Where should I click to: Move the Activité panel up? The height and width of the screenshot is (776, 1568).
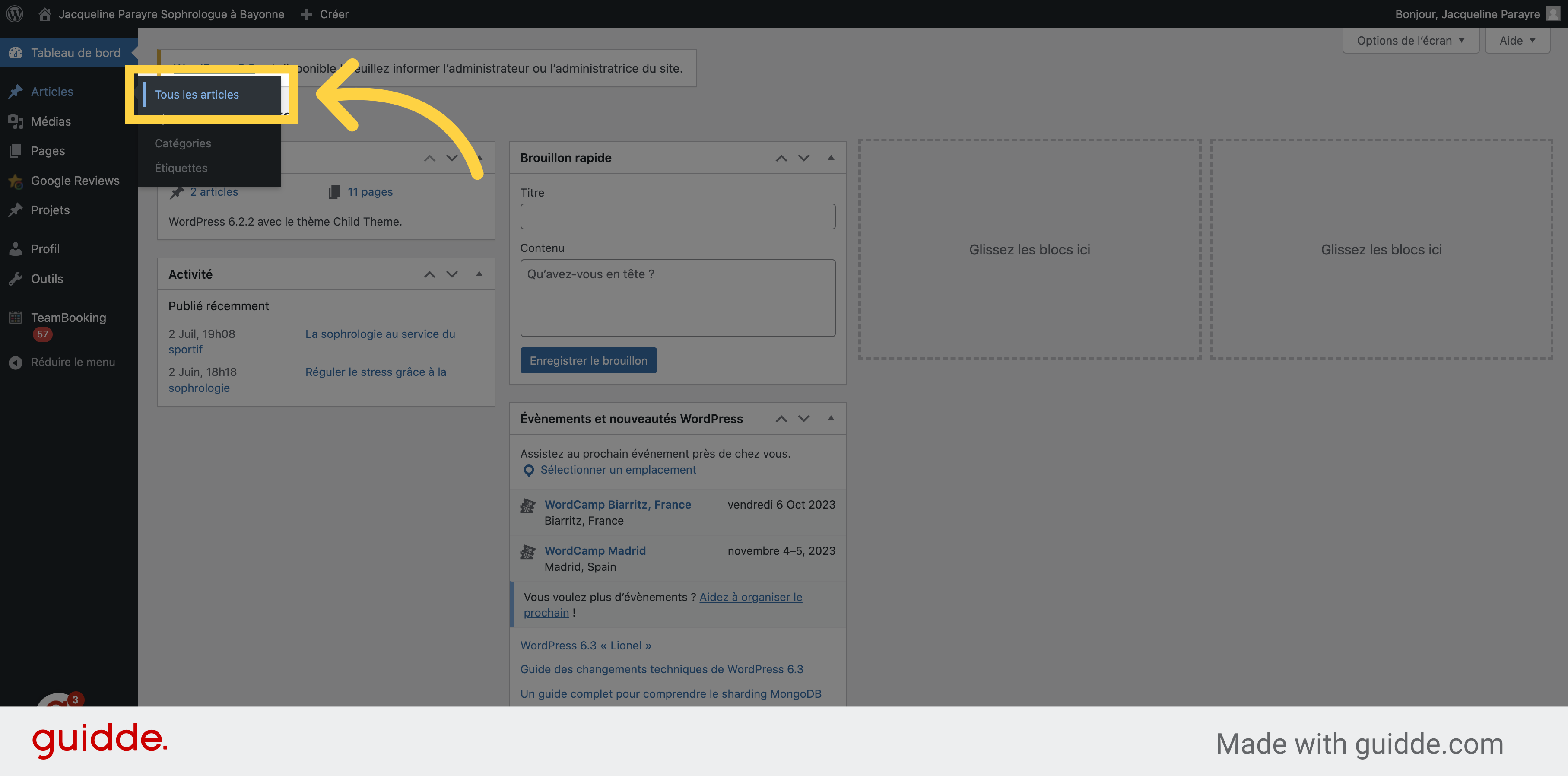point(429,274)
